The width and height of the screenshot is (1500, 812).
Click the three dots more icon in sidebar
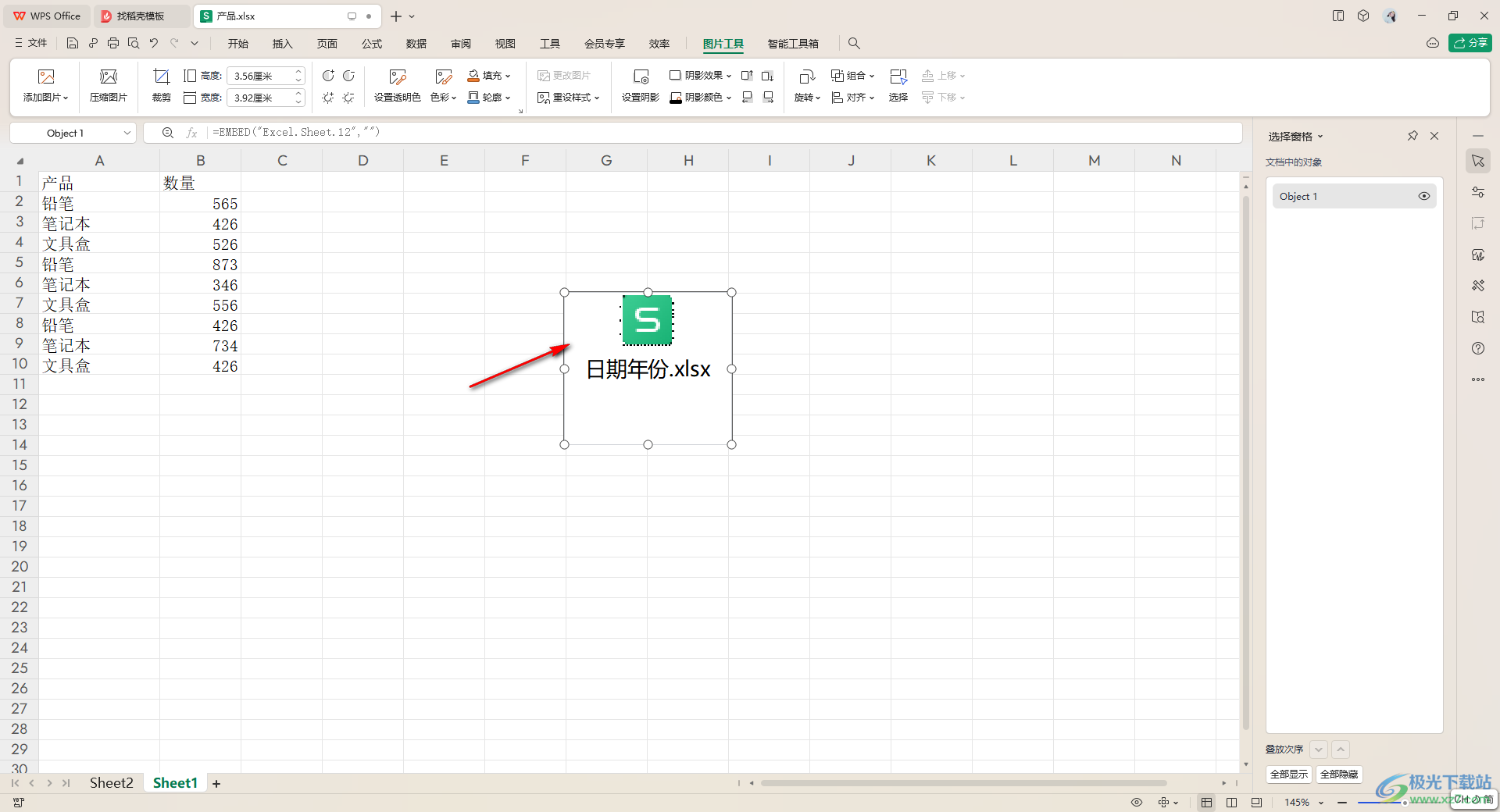(x=1478, y=379)
